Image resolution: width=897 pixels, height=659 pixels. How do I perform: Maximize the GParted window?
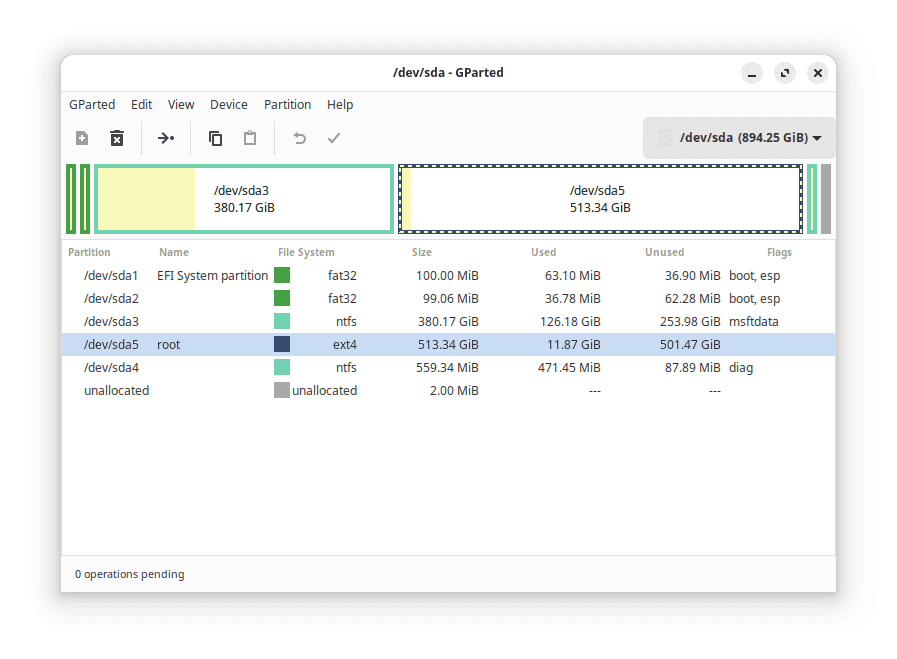[785, 73]
